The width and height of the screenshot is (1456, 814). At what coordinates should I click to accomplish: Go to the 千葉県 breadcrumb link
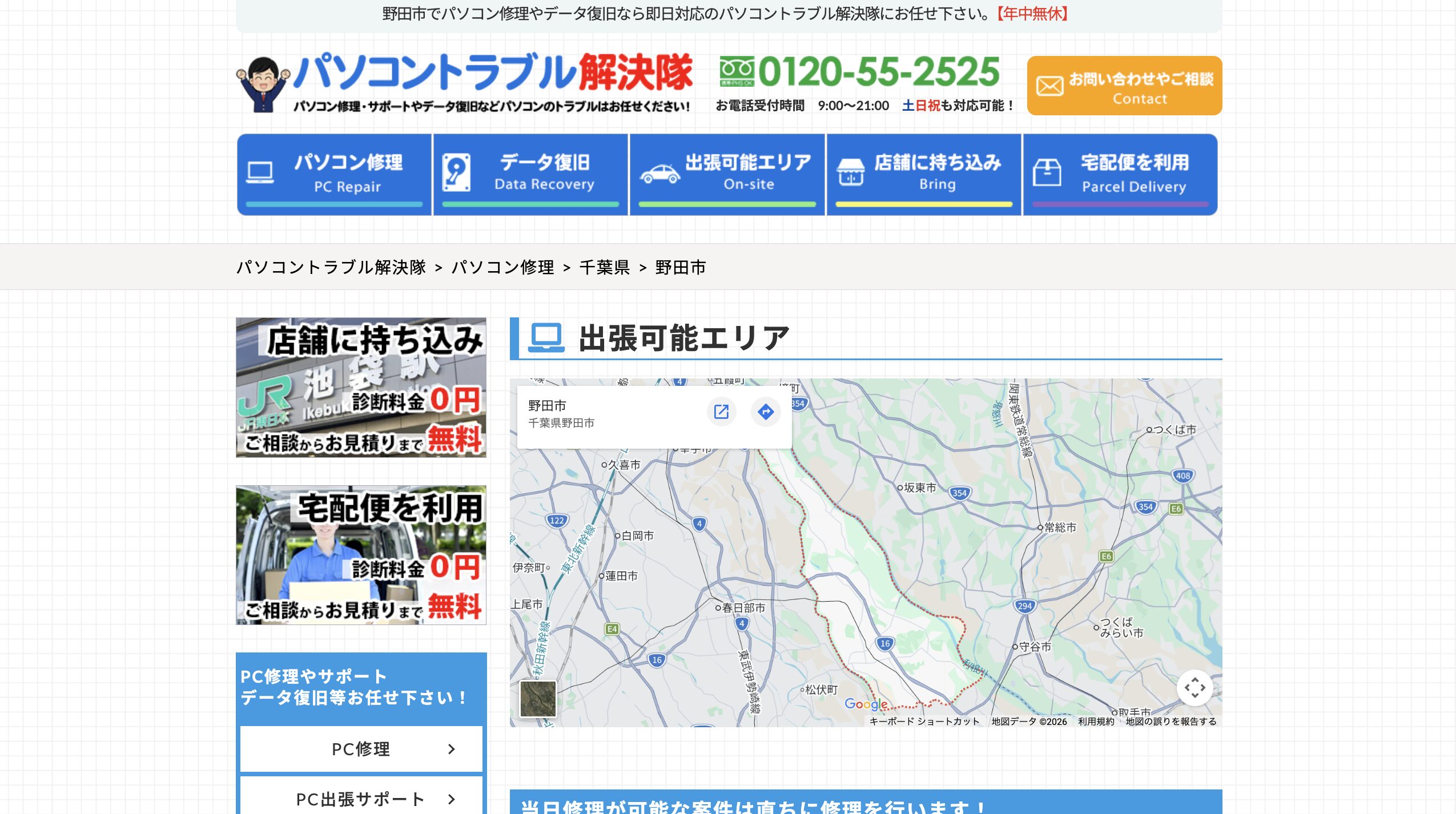point(604,267)
